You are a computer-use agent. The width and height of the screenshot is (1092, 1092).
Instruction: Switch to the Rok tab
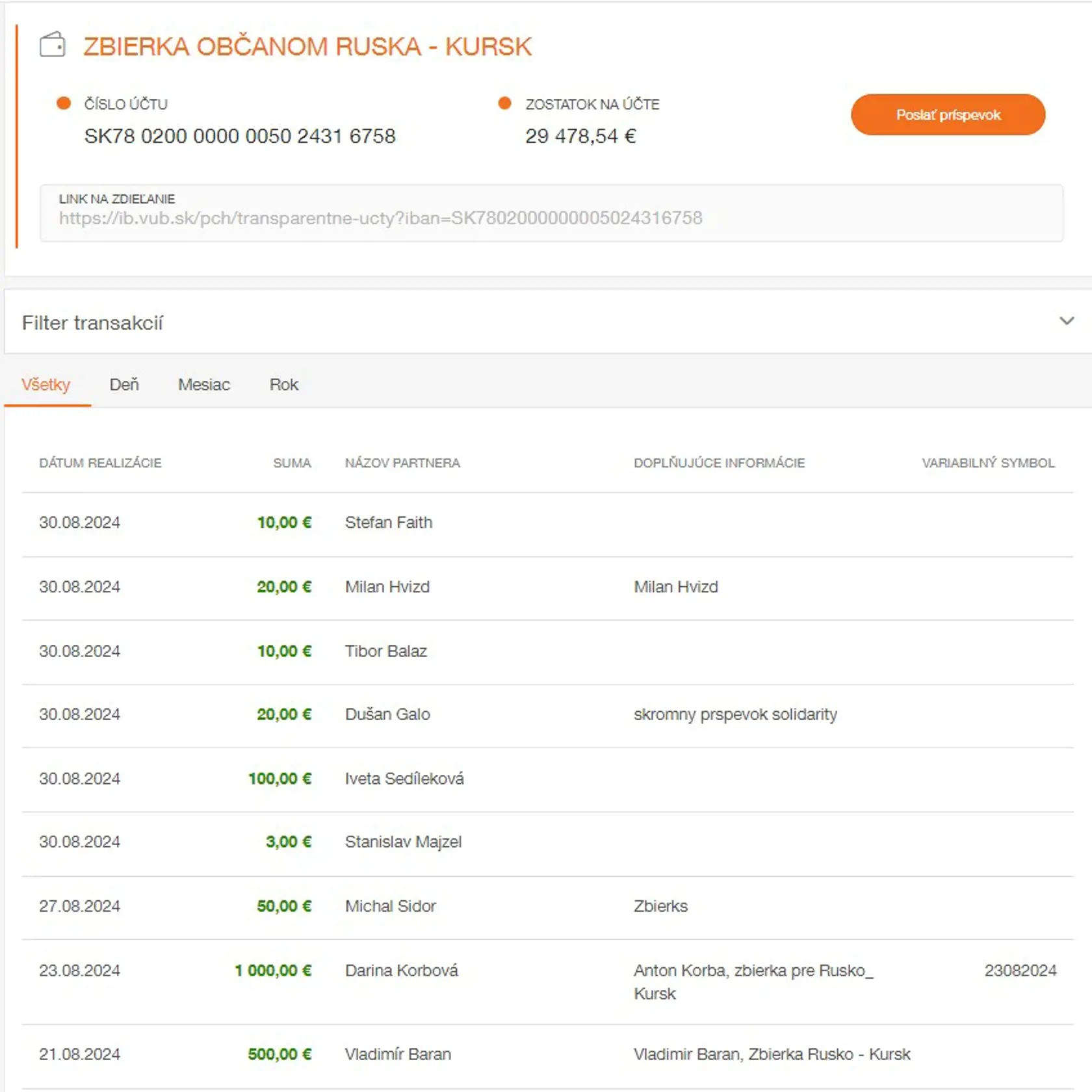[284, 385]
